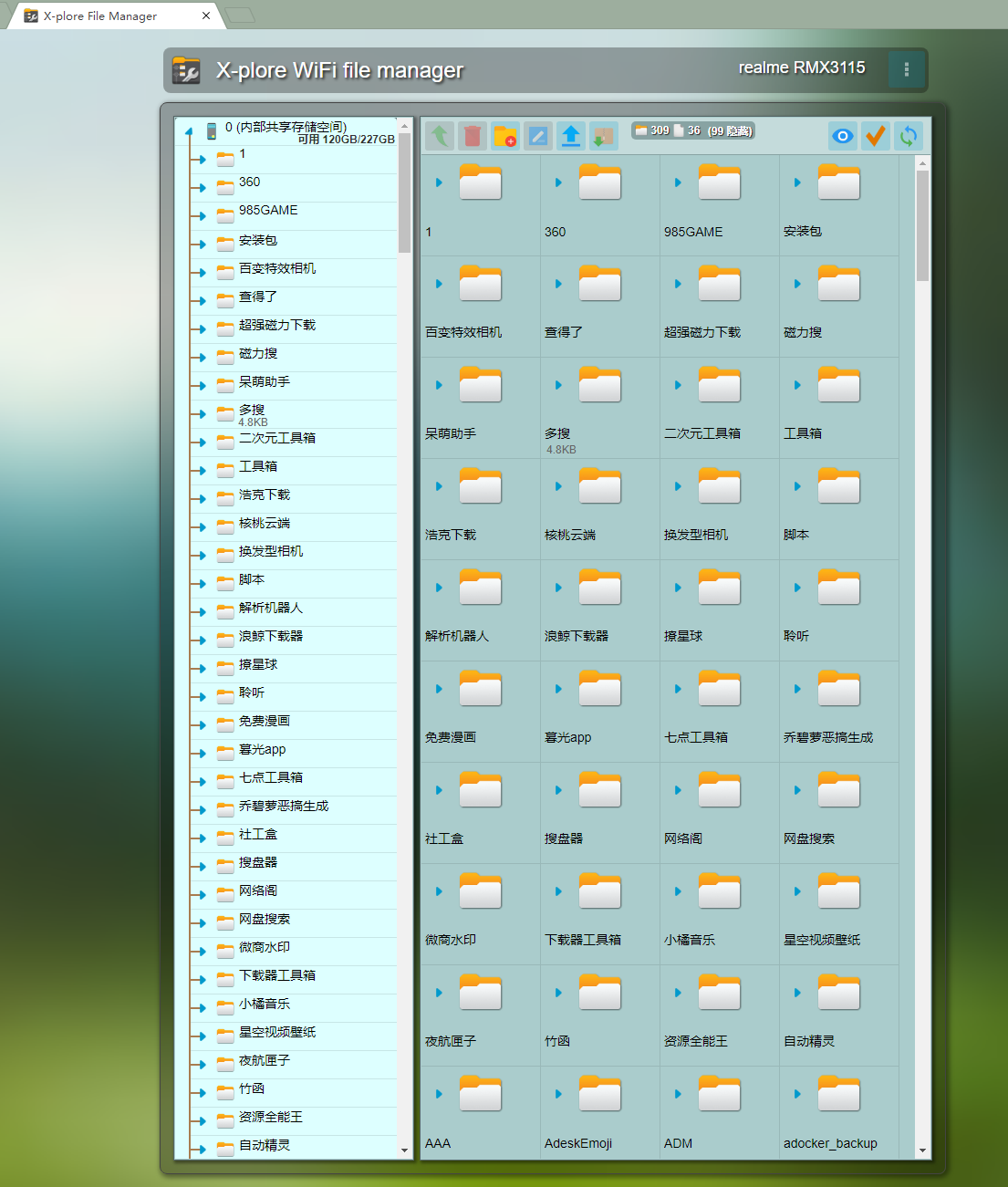Open the 百变特效相机 folder in grid

480,284
